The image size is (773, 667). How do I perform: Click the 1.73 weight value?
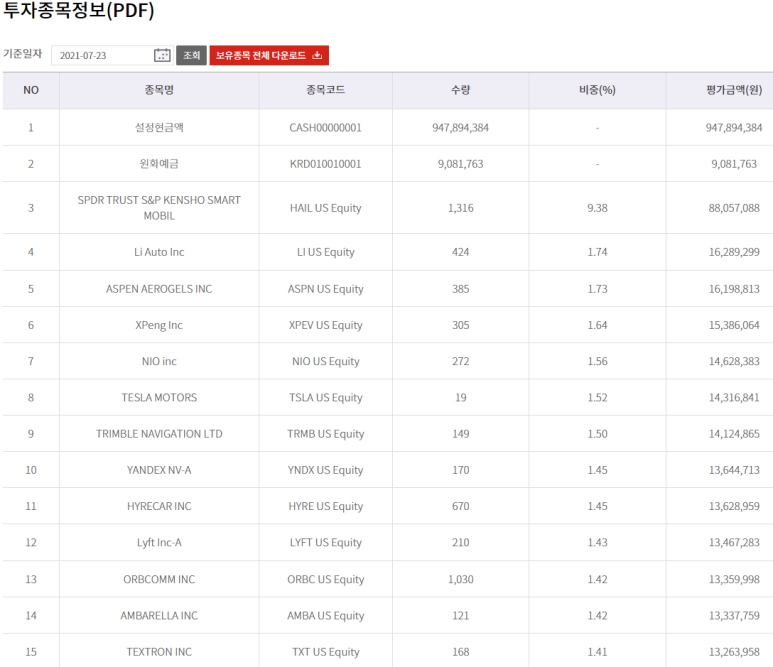(x=597, y=289)
